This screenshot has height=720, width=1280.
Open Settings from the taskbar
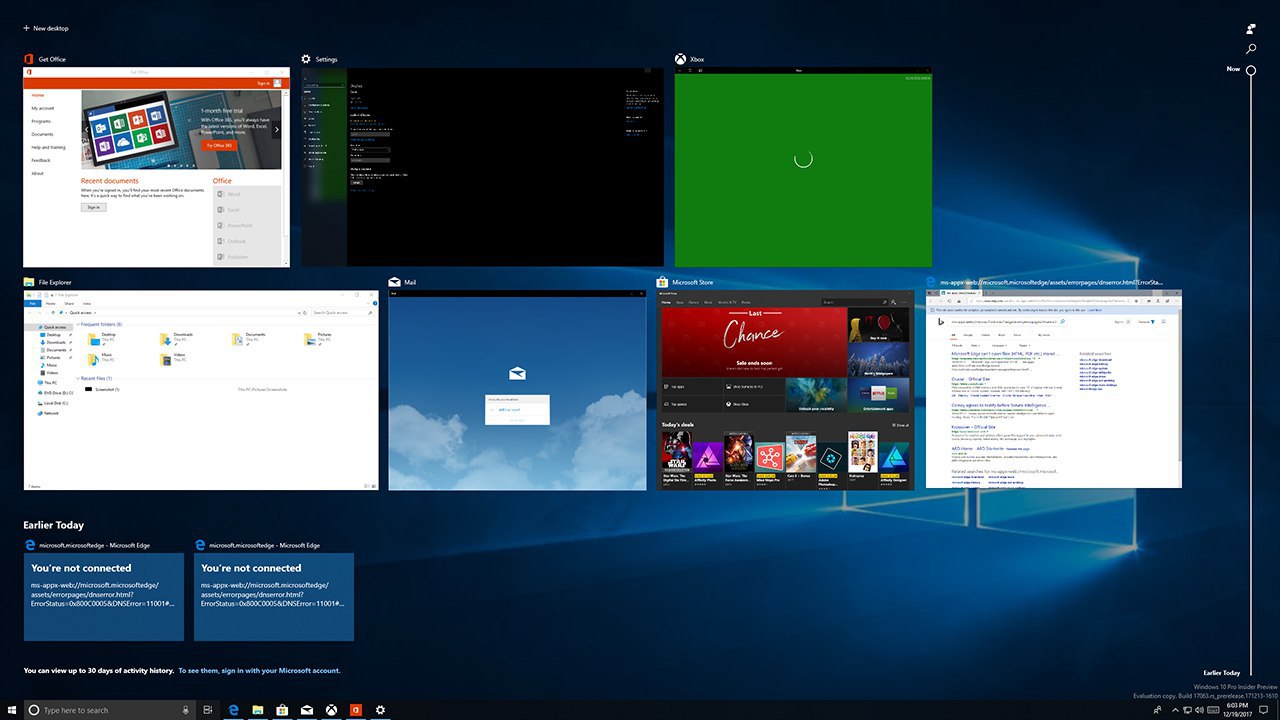click(380, 710)
